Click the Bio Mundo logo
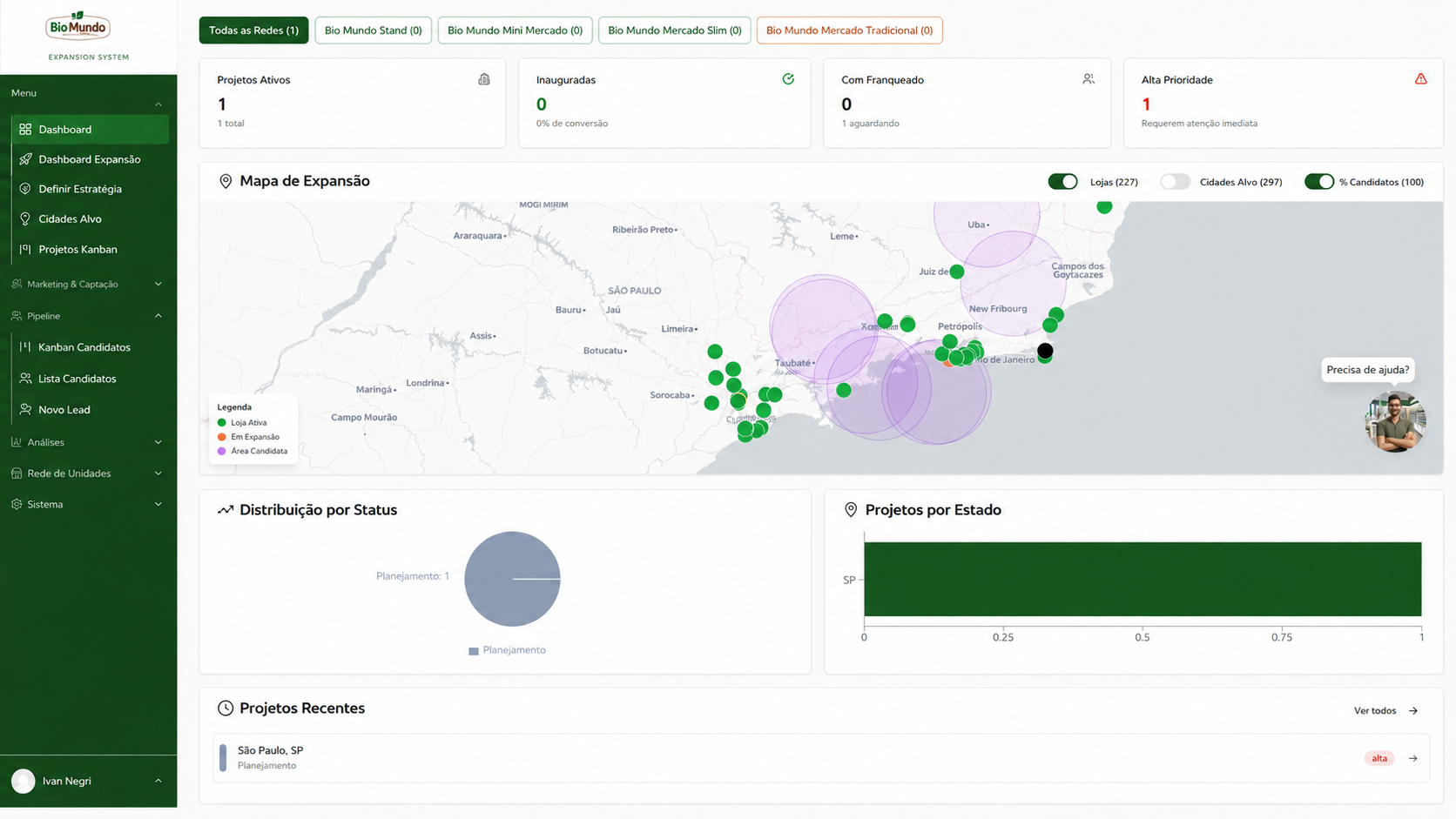 78,26
